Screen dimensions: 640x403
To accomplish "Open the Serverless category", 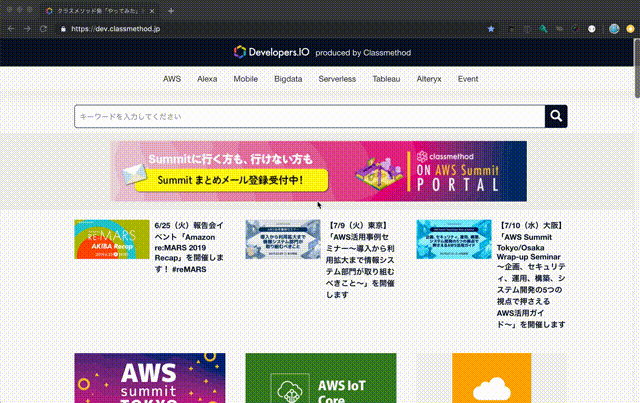I will [x=337, y=79].
